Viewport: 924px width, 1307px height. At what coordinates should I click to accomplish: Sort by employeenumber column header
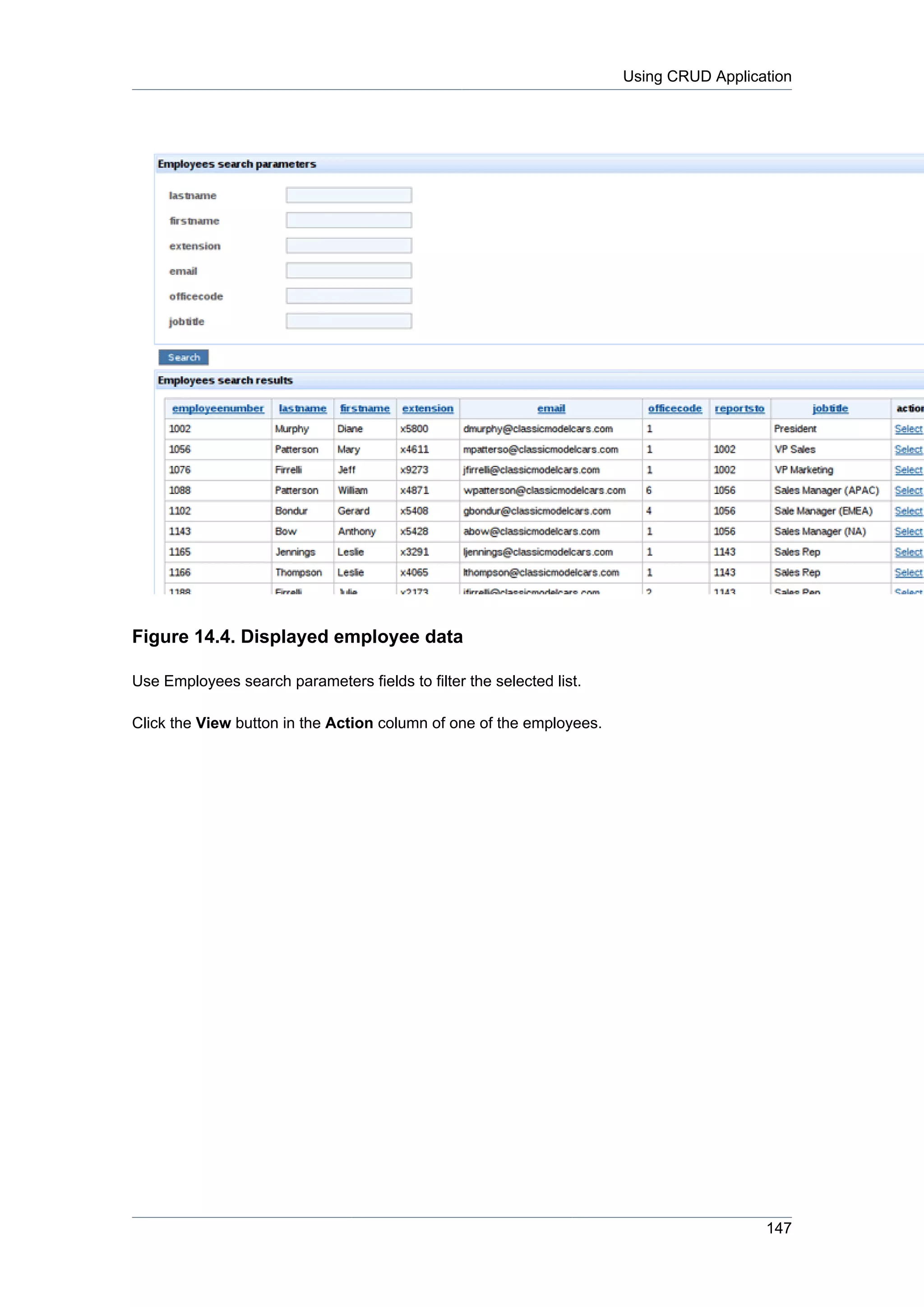218,408
